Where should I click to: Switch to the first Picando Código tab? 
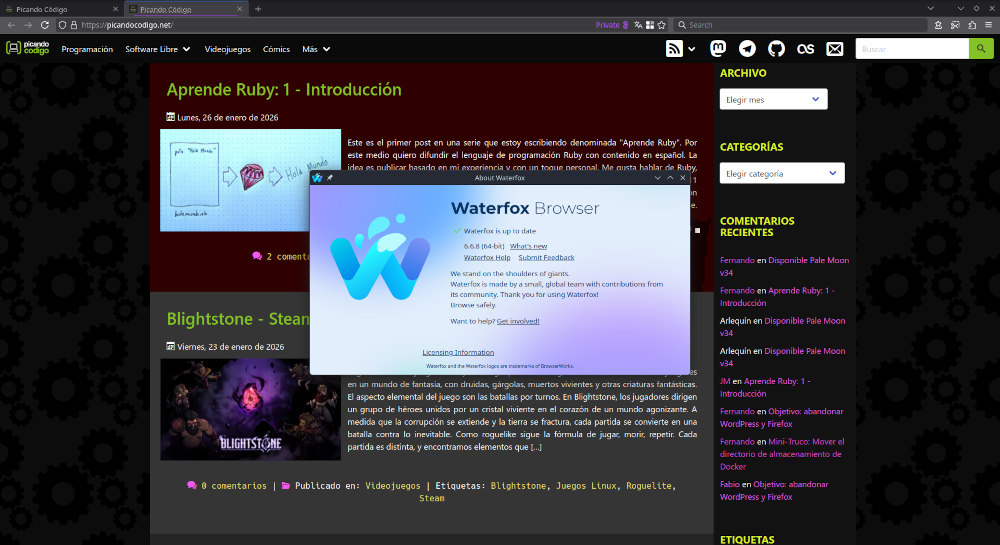(61, 9)
